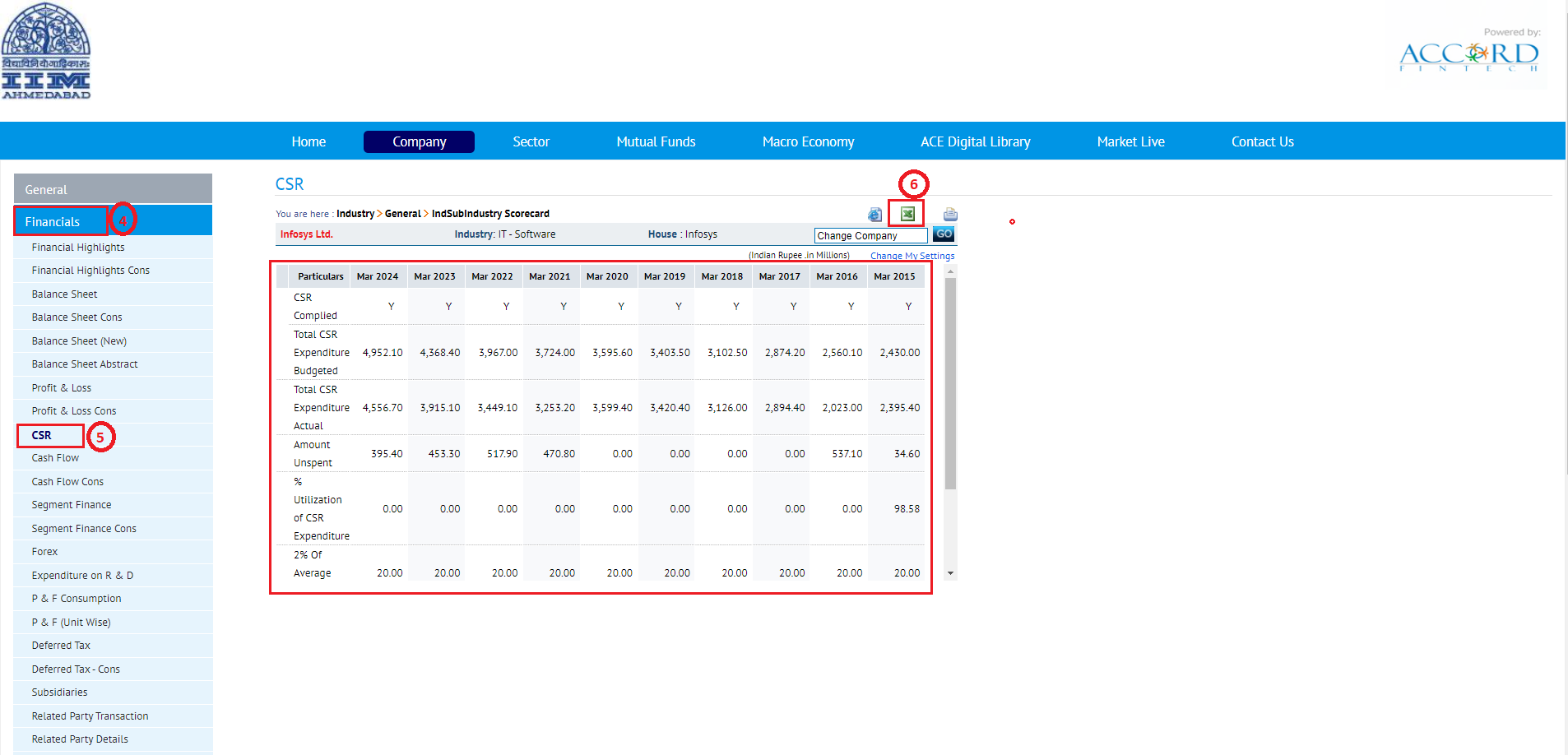Open Profit & Loss Cons in sidebar

point(74,411)
